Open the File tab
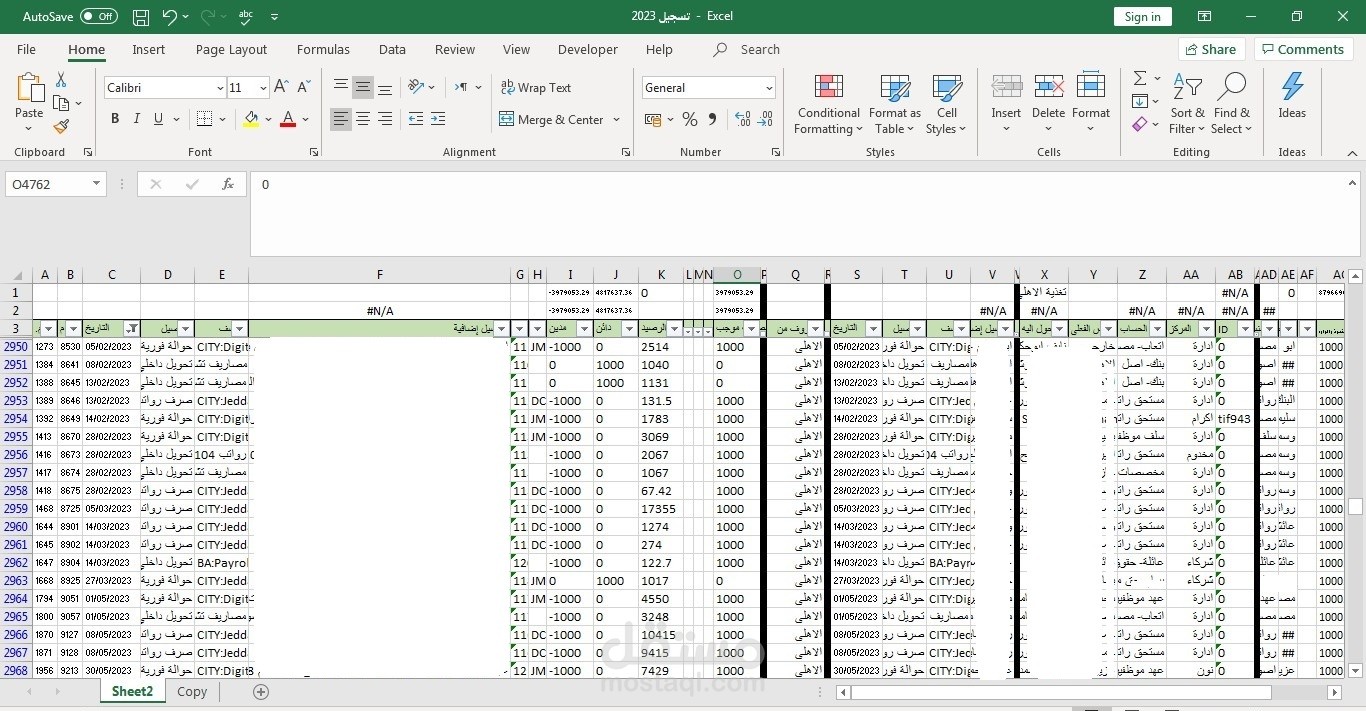The image size is (1366, 711). (x=26, y=49)
